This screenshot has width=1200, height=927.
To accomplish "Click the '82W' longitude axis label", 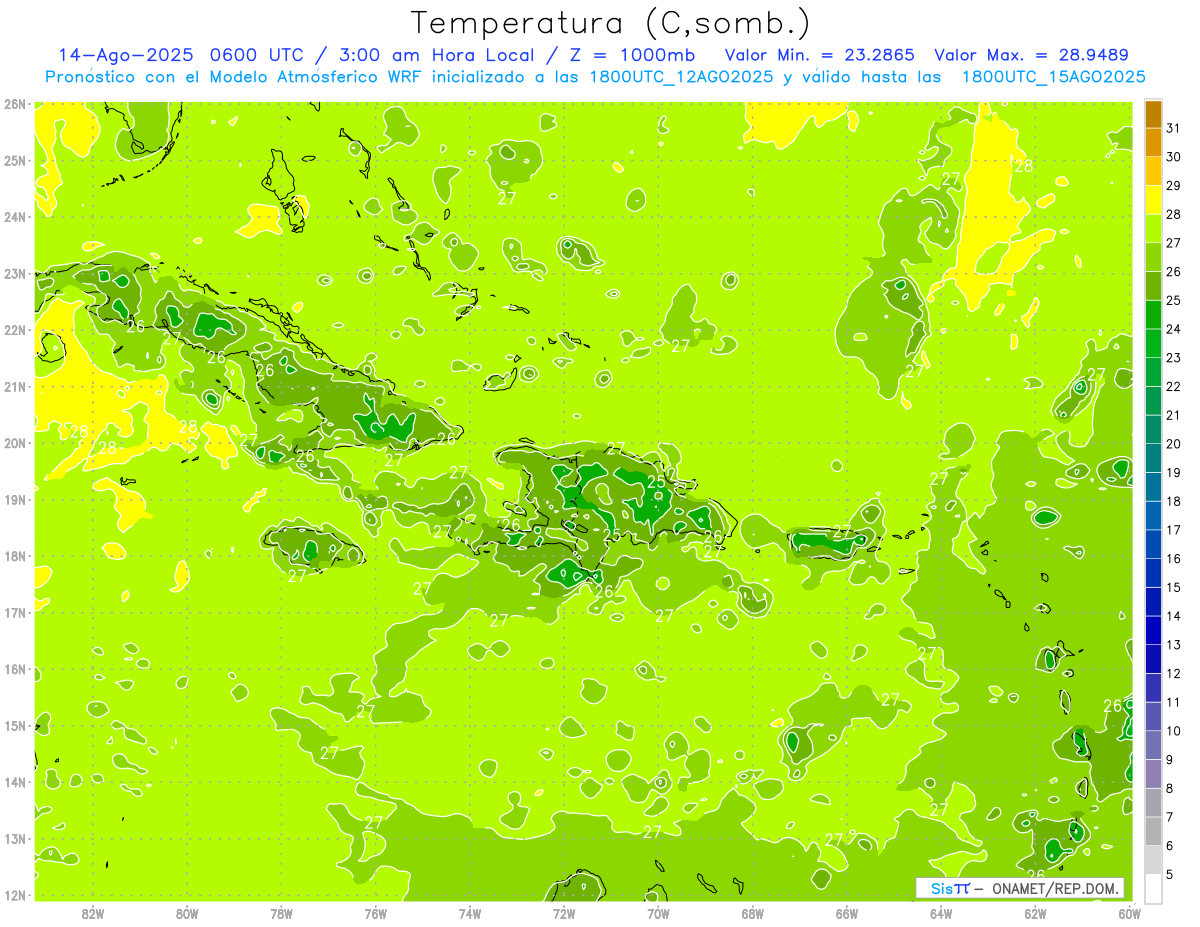I will 93,913.
